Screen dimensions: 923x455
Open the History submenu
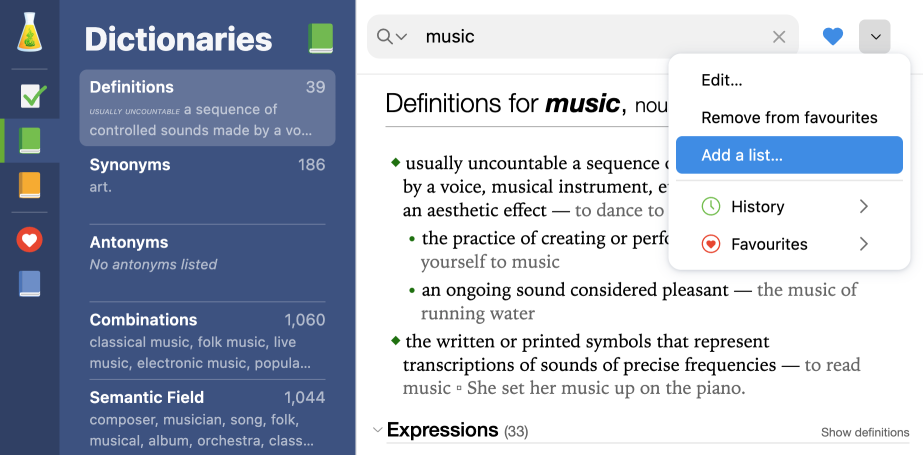785,207
